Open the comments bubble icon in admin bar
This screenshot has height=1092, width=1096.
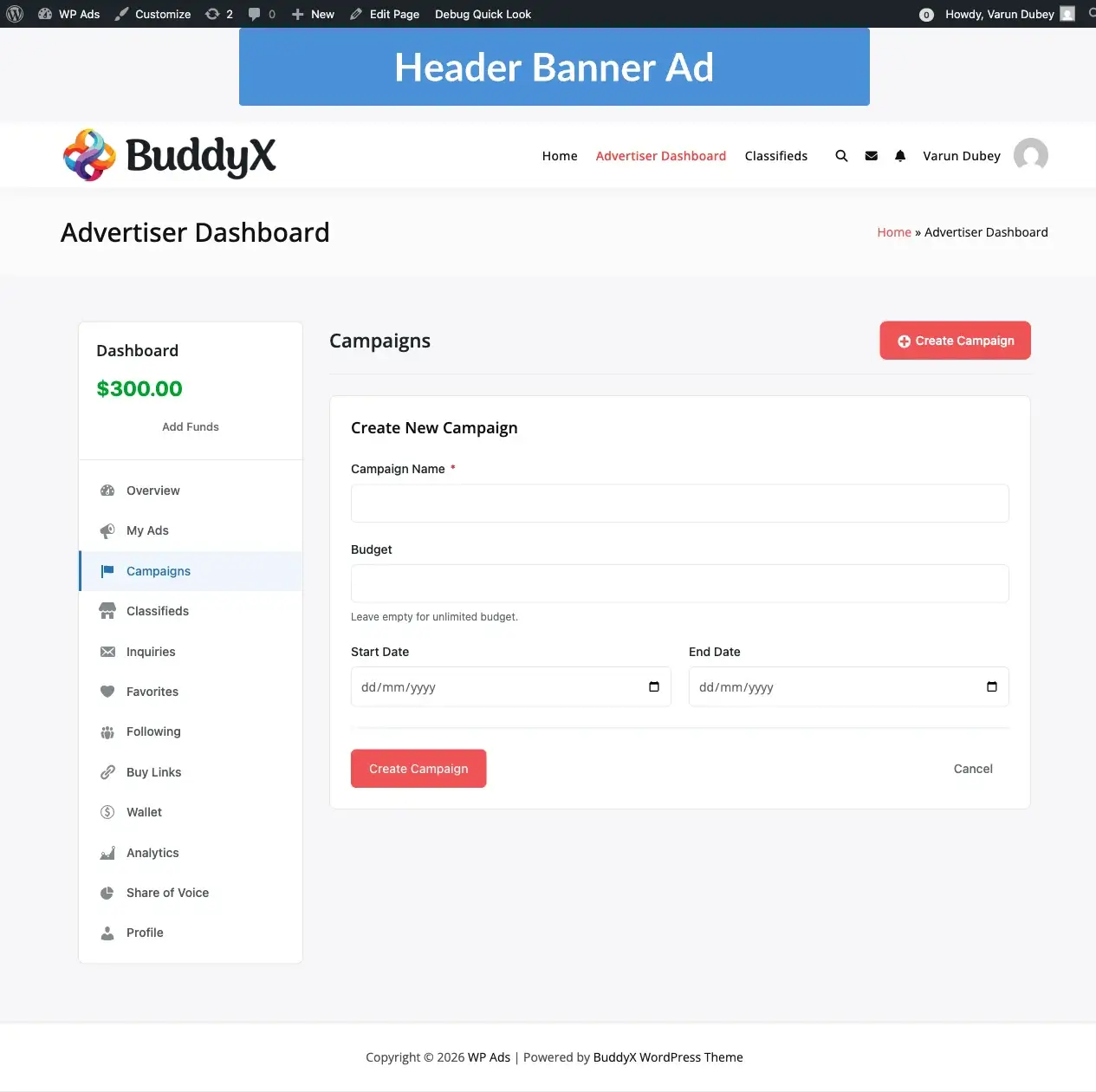tap(254, 14)
